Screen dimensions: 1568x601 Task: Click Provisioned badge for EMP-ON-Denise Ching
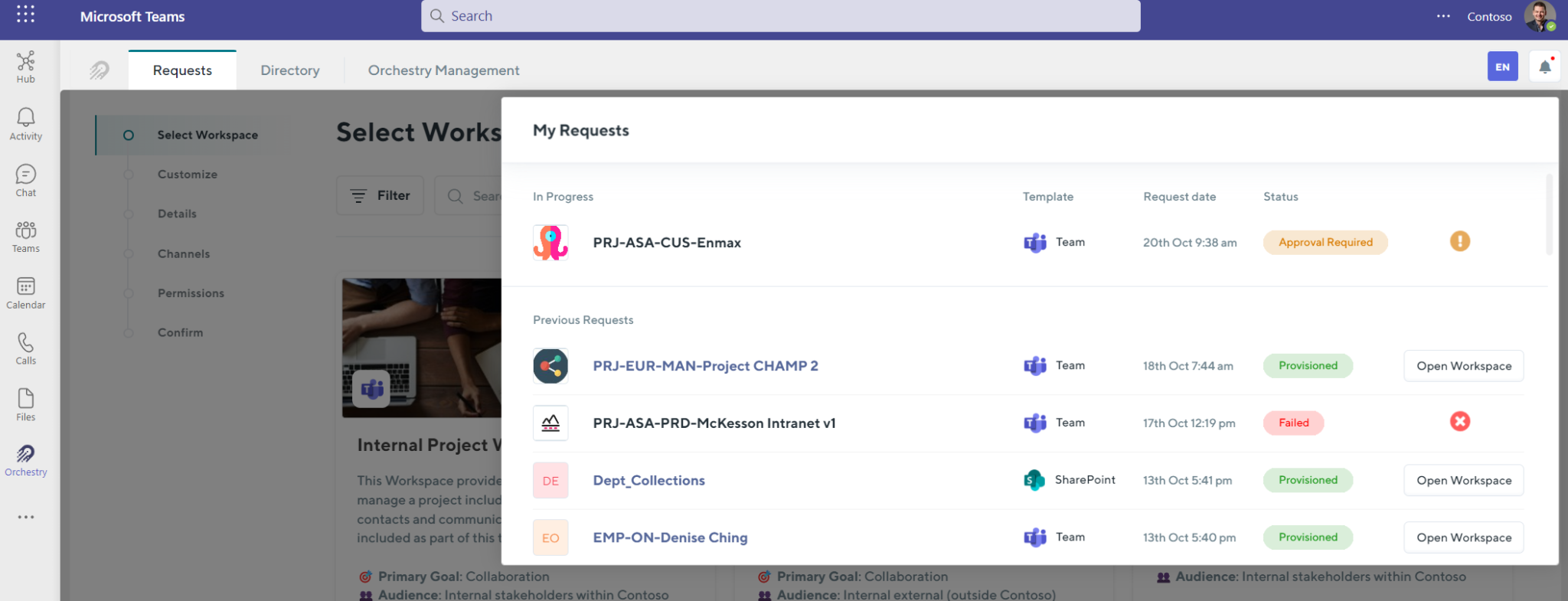tap(1308, 537)
